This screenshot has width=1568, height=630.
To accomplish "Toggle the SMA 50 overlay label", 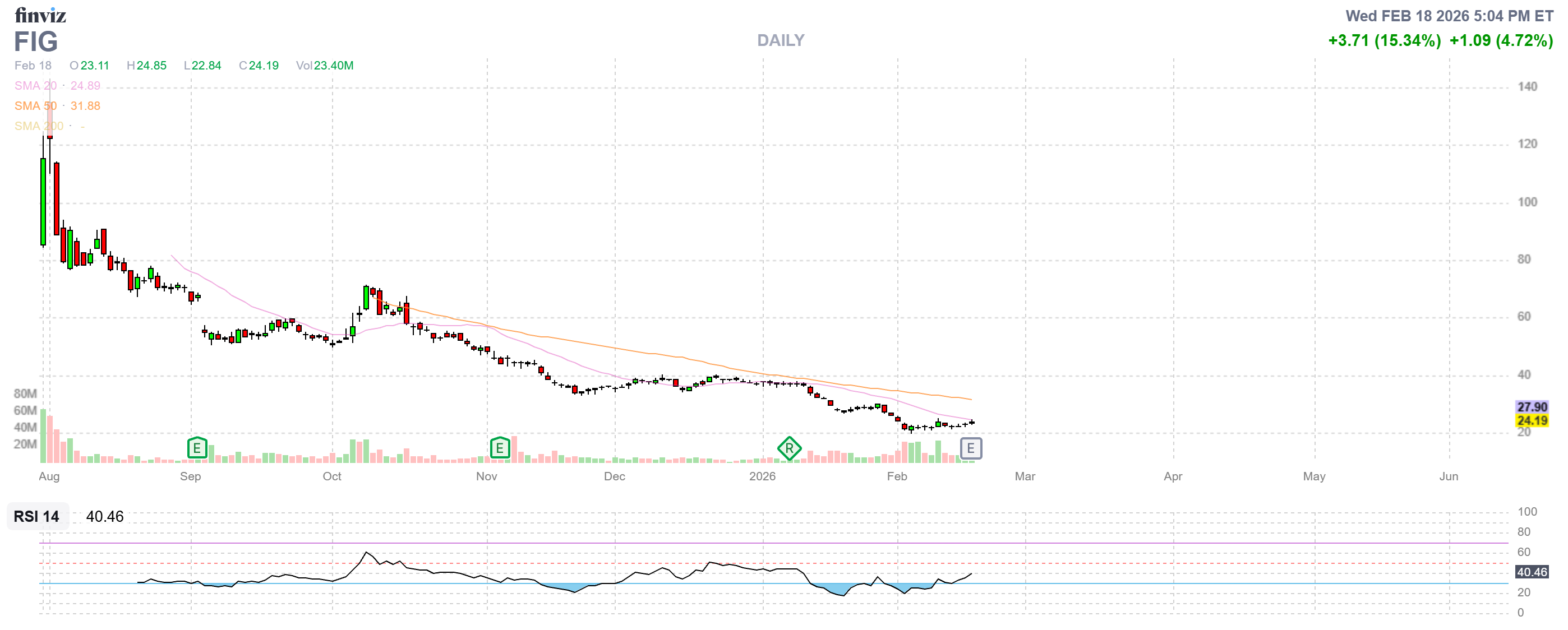I will click(35, 106).
